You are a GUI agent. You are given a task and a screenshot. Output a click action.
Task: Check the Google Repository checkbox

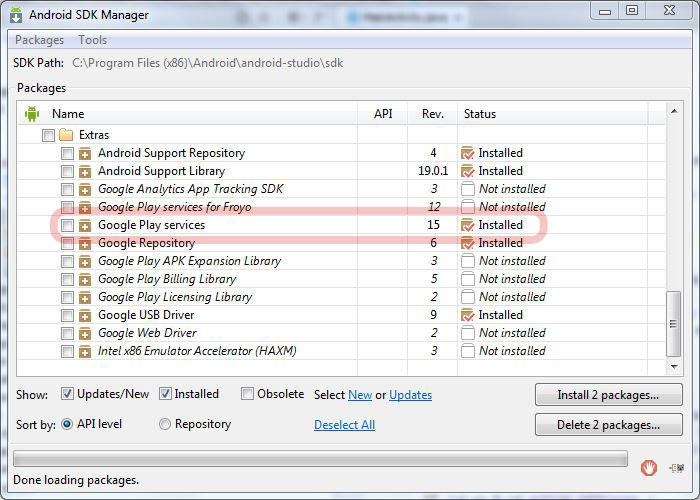[x=67, y=243]
